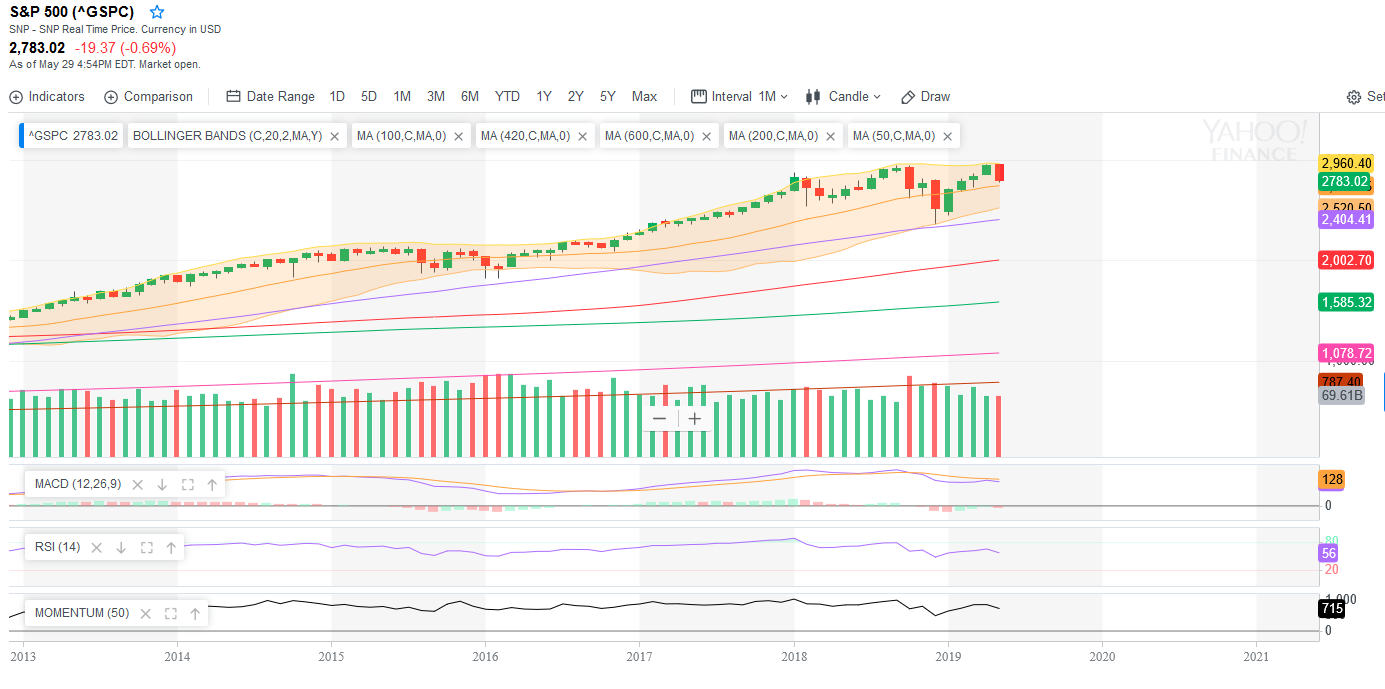This screenshot has width=1385, height=689.
Task: Open the Candle chart type dropdown
Action: [843, 97]
